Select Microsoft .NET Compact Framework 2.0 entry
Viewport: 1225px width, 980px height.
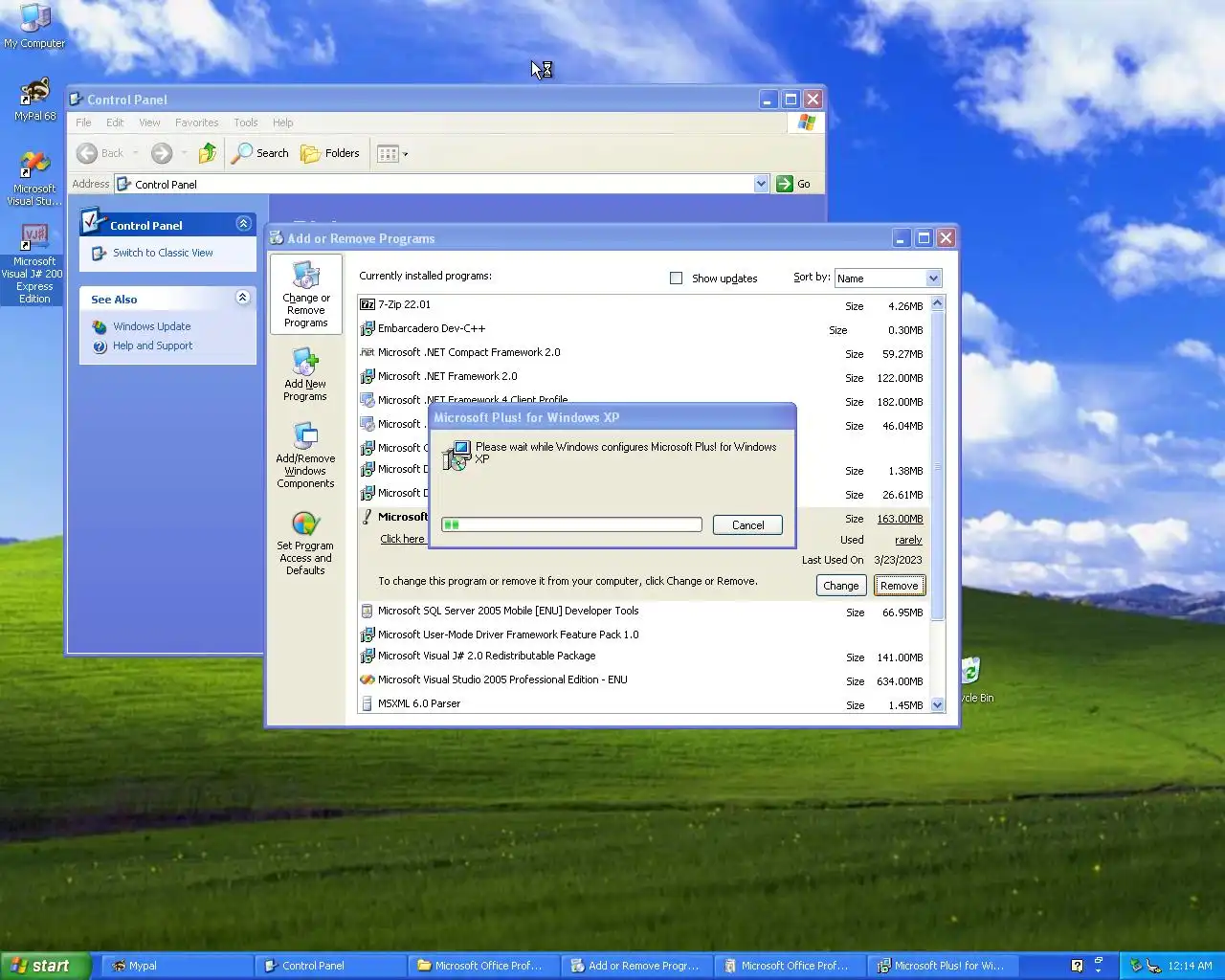(x=642, y=353)
